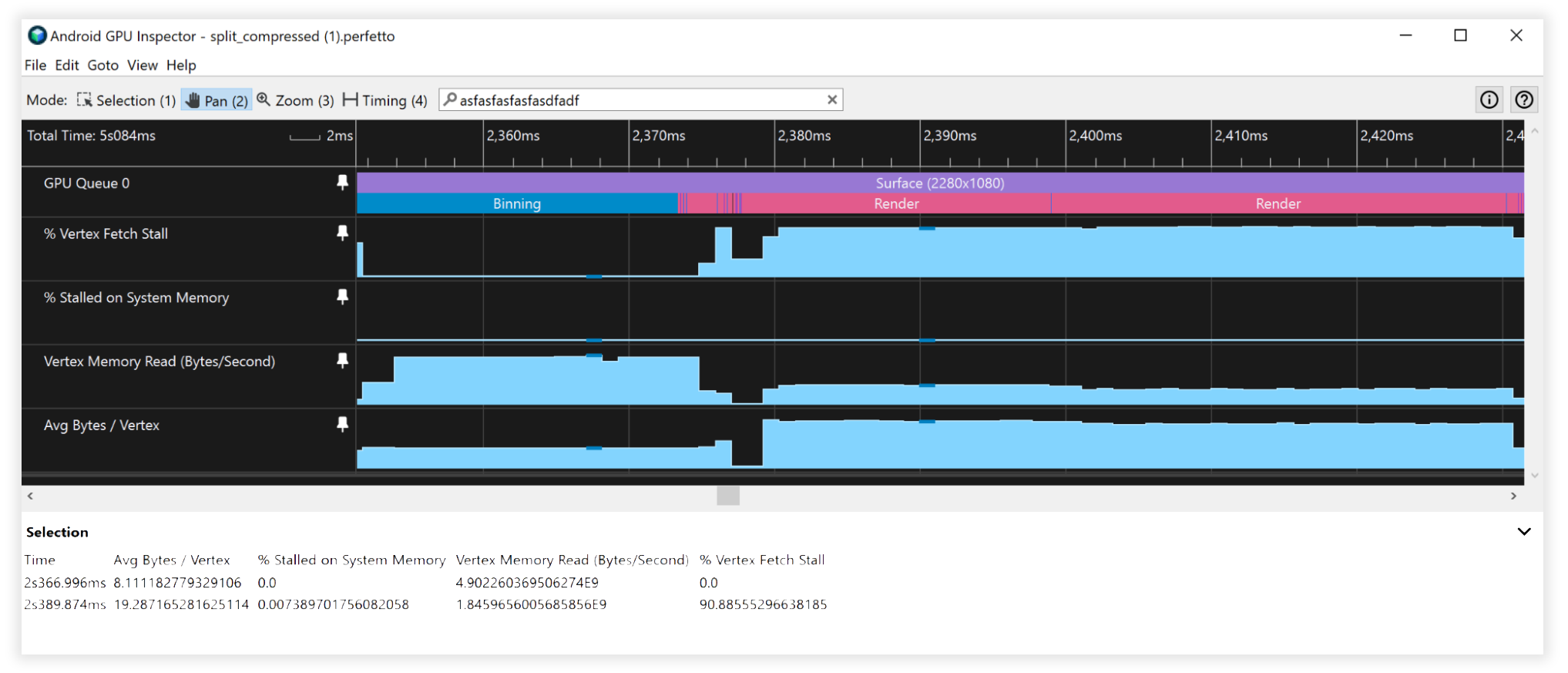The image size is (1568, 673).
Task: Focus the search input field
Action: point(640,100)
